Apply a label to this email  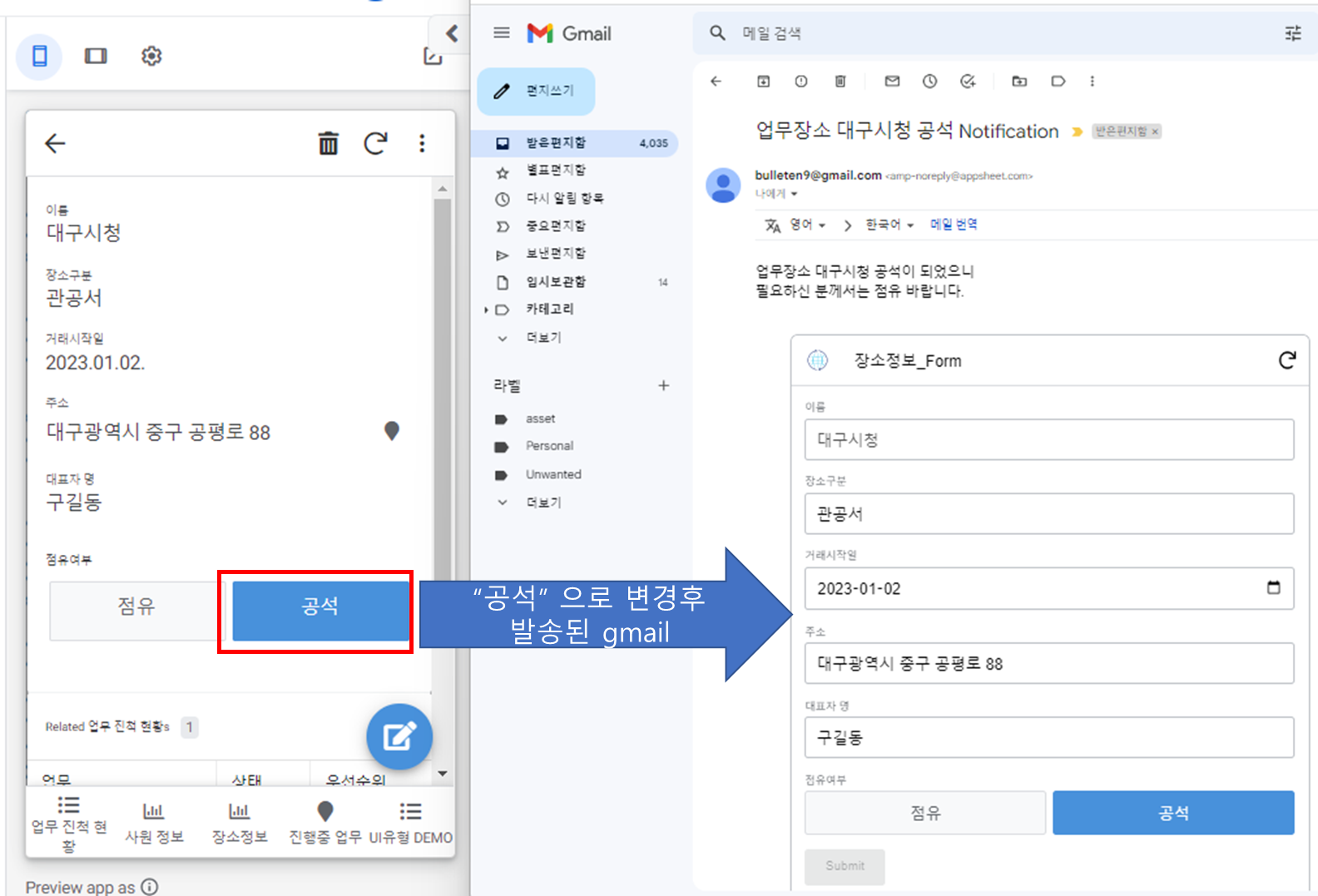[x=1058, y=81]
